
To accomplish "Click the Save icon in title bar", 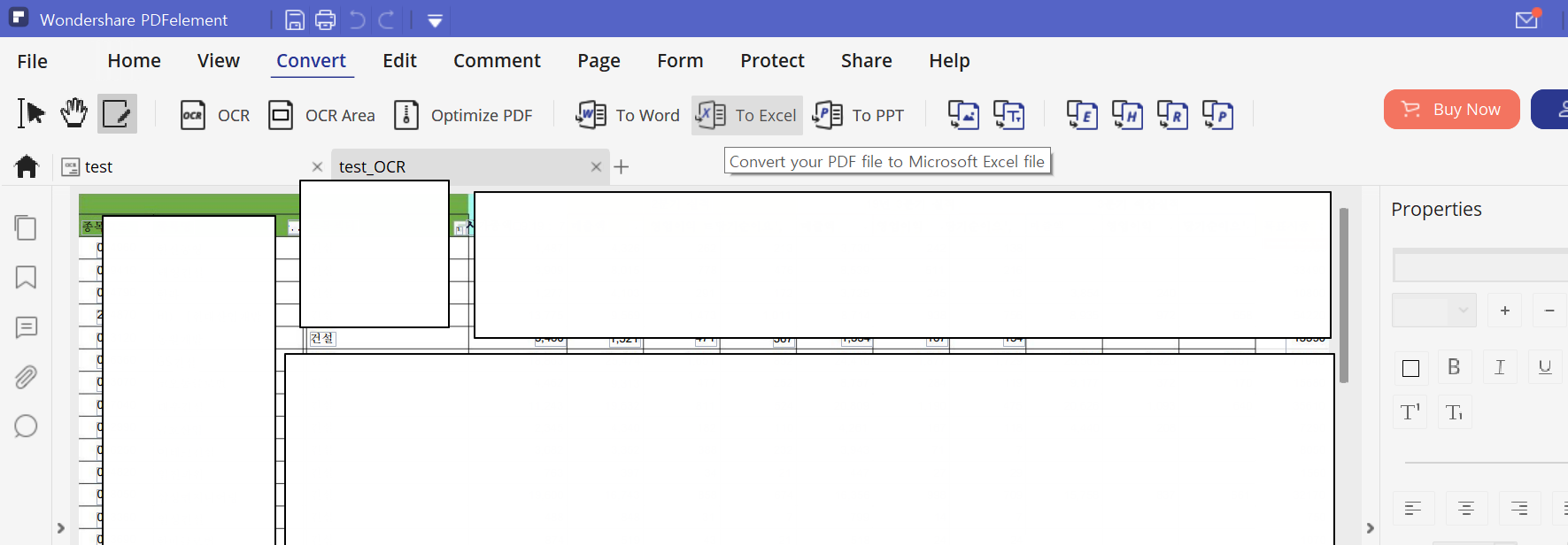I will tap(296, 19).
